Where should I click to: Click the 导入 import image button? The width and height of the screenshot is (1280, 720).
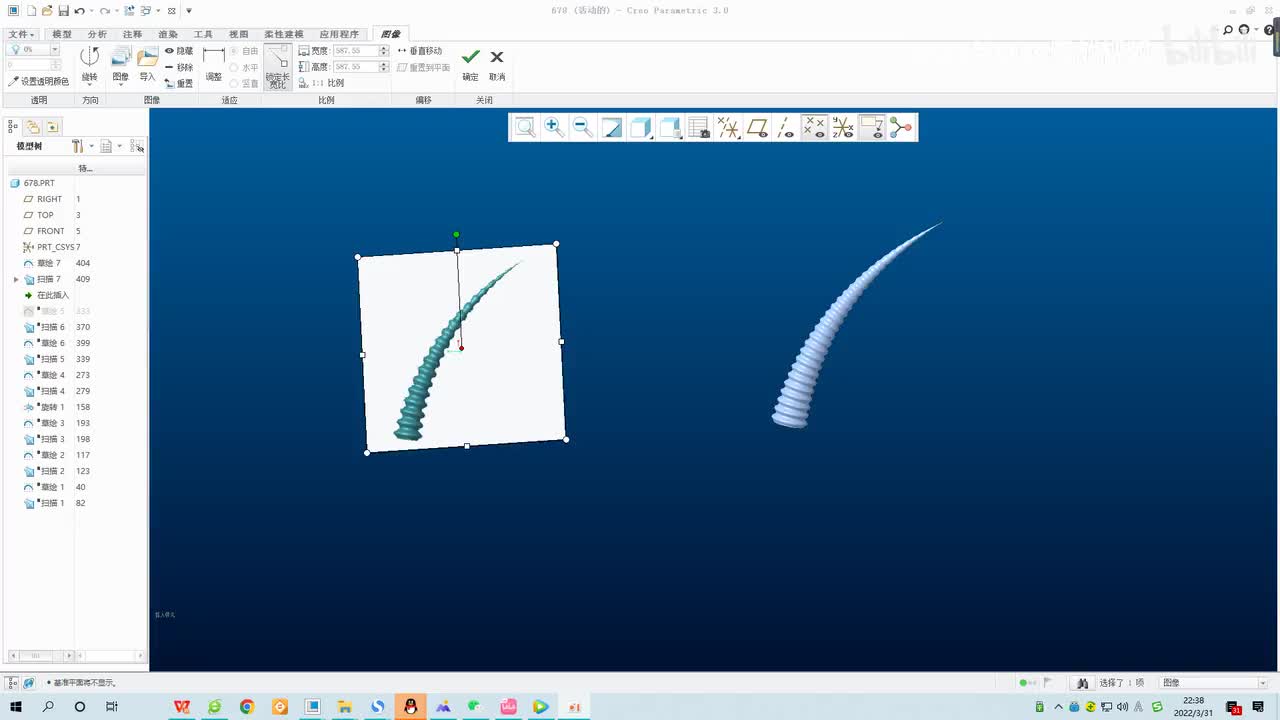[147, 64]
